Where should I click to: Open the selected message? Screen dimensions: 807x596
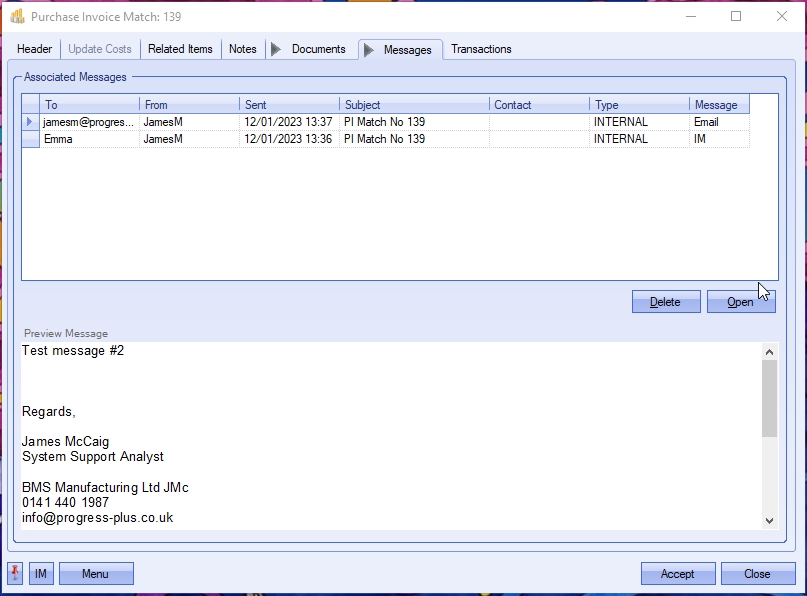(740, 302)
